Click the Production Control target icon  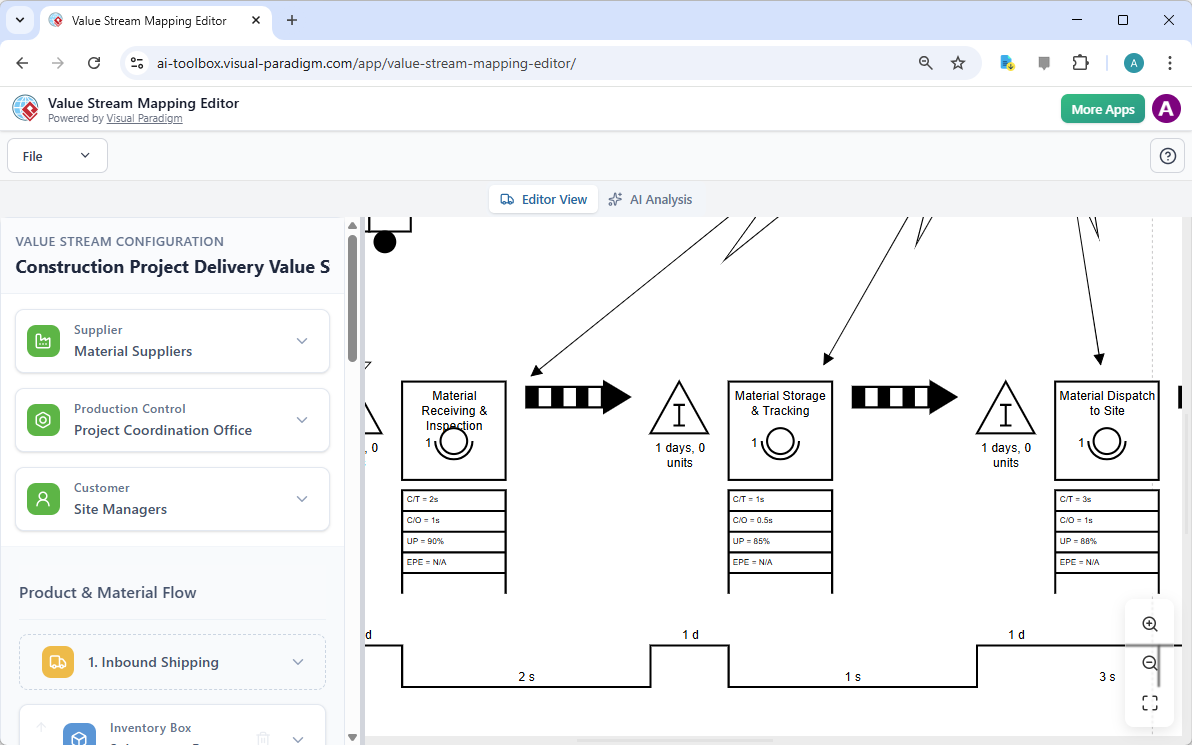[43, 420]
